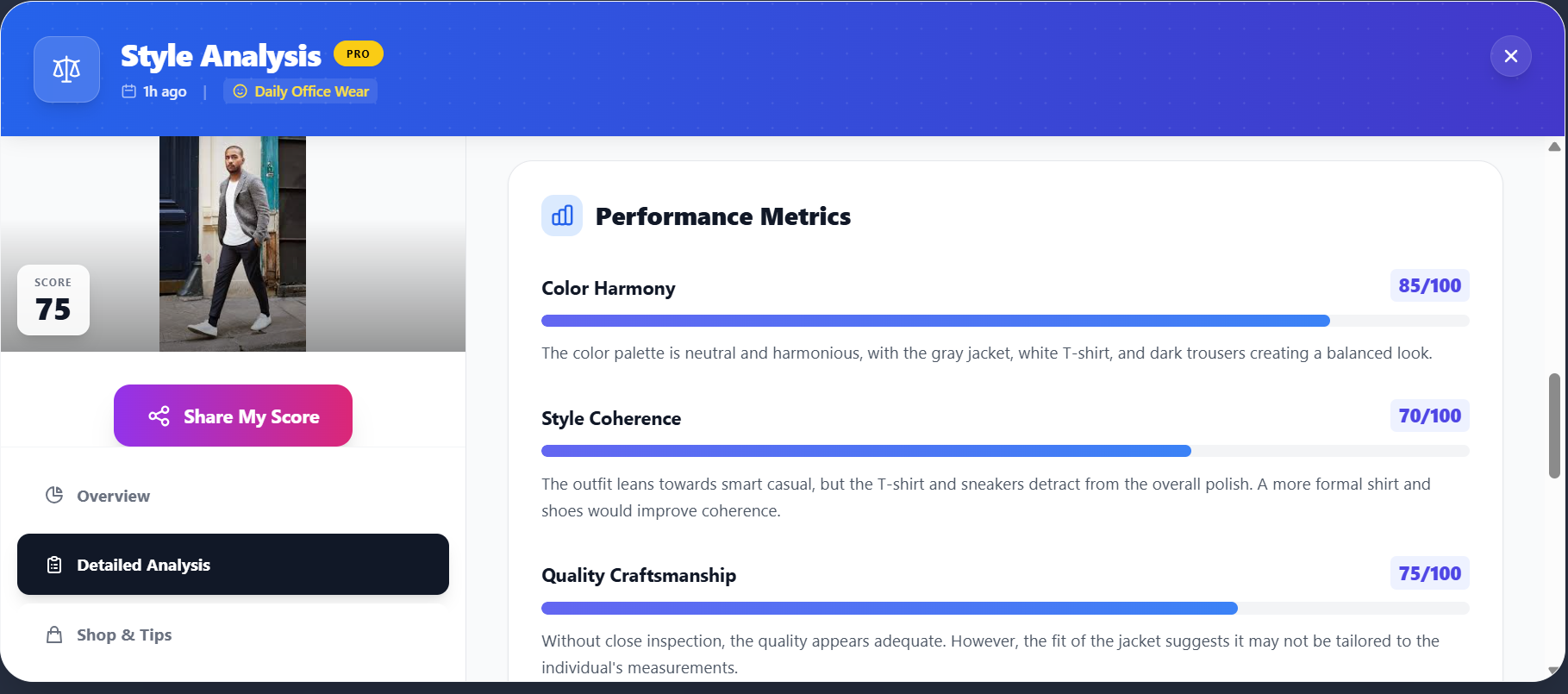Screen dimensions: 1568x694
Task: Click the 85/100 Color Harmony score badge
Action: click(1429, 286)
